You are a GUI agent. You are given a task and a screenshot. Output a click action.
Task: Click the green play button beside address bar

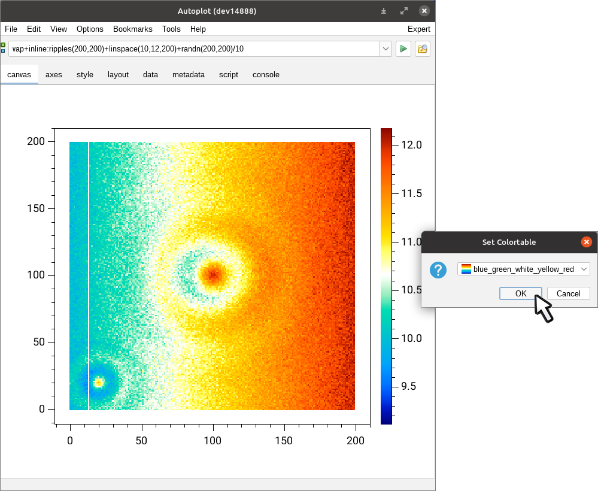403,49
